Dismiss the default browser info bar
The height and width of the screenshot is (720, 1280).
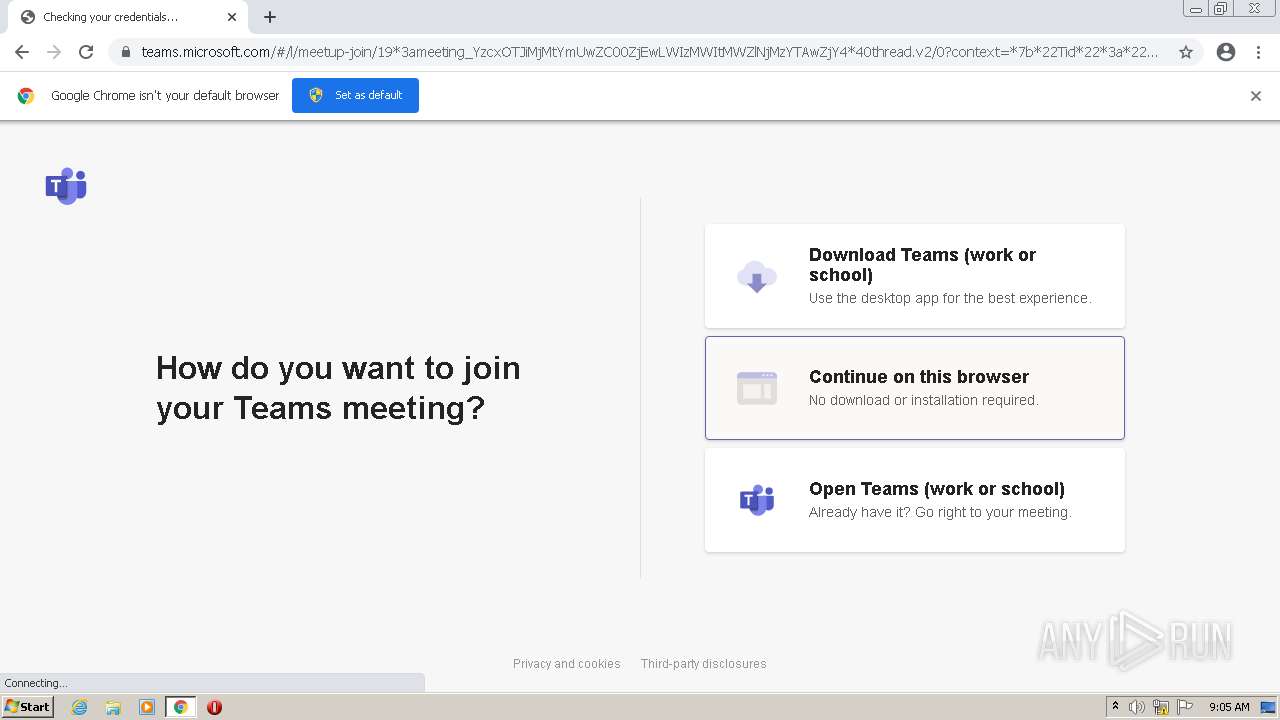point(1256,96)
